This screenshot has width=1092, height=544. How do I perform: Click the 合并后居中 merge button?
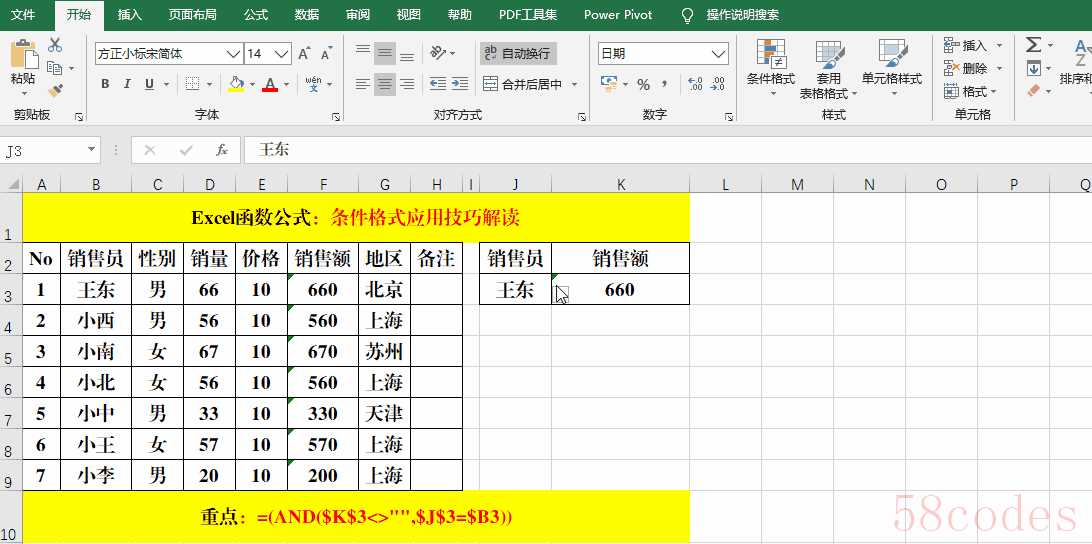523,84
